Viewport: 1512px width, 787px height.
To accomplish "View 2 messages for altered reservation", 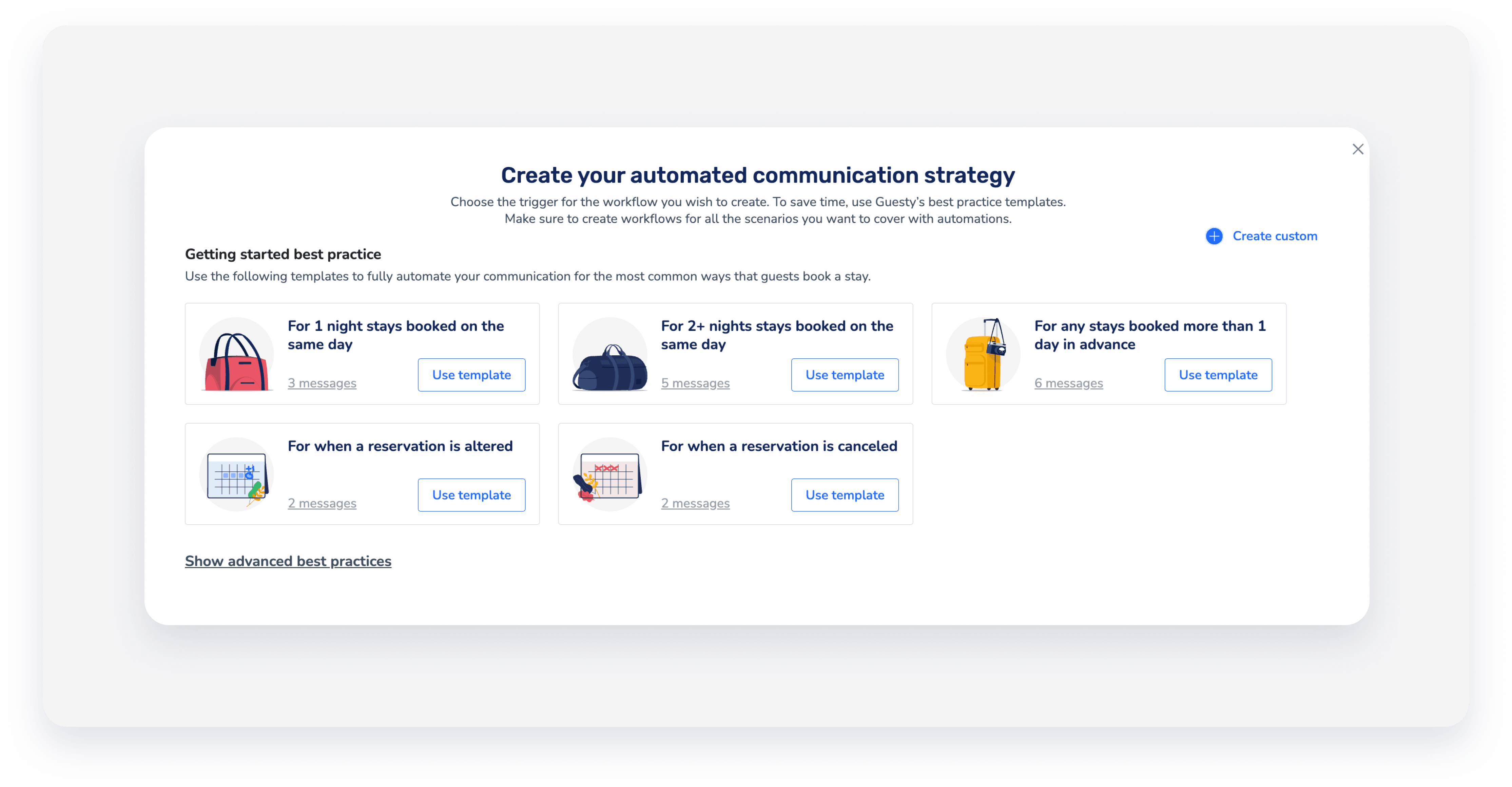I will (322, 503).
